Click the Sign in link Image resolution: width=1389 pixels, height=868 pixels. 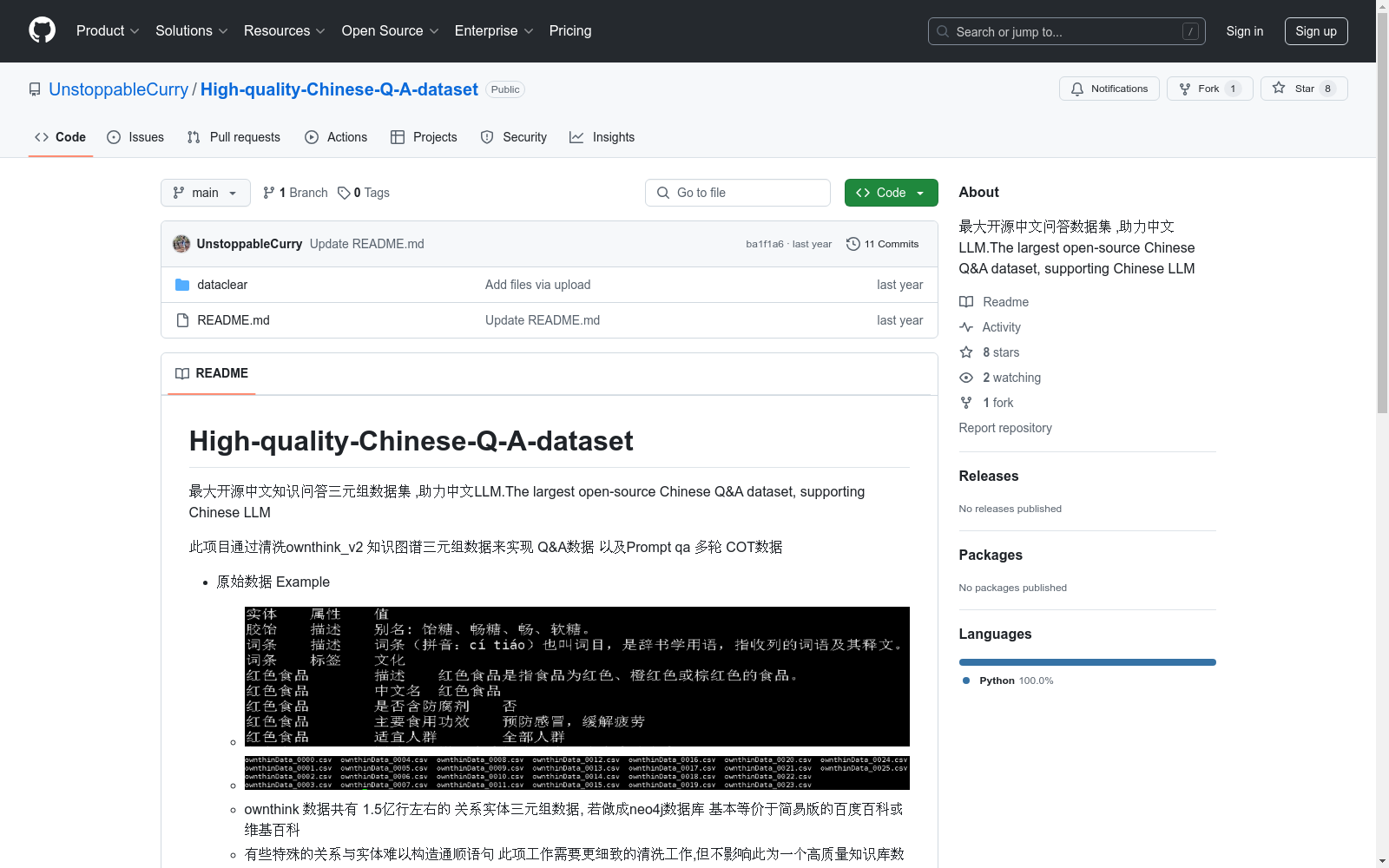pos(1245,31)
